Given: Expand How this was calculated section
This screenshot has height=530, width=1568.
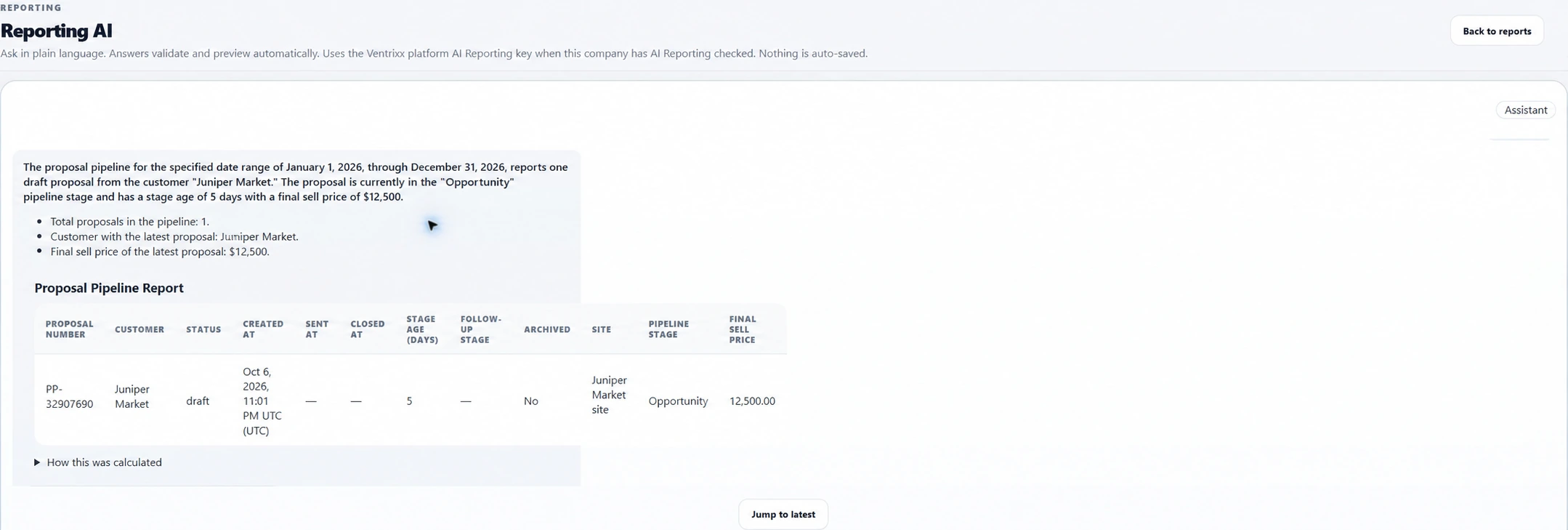Looking at the screenshot, I should pos(98,462).
